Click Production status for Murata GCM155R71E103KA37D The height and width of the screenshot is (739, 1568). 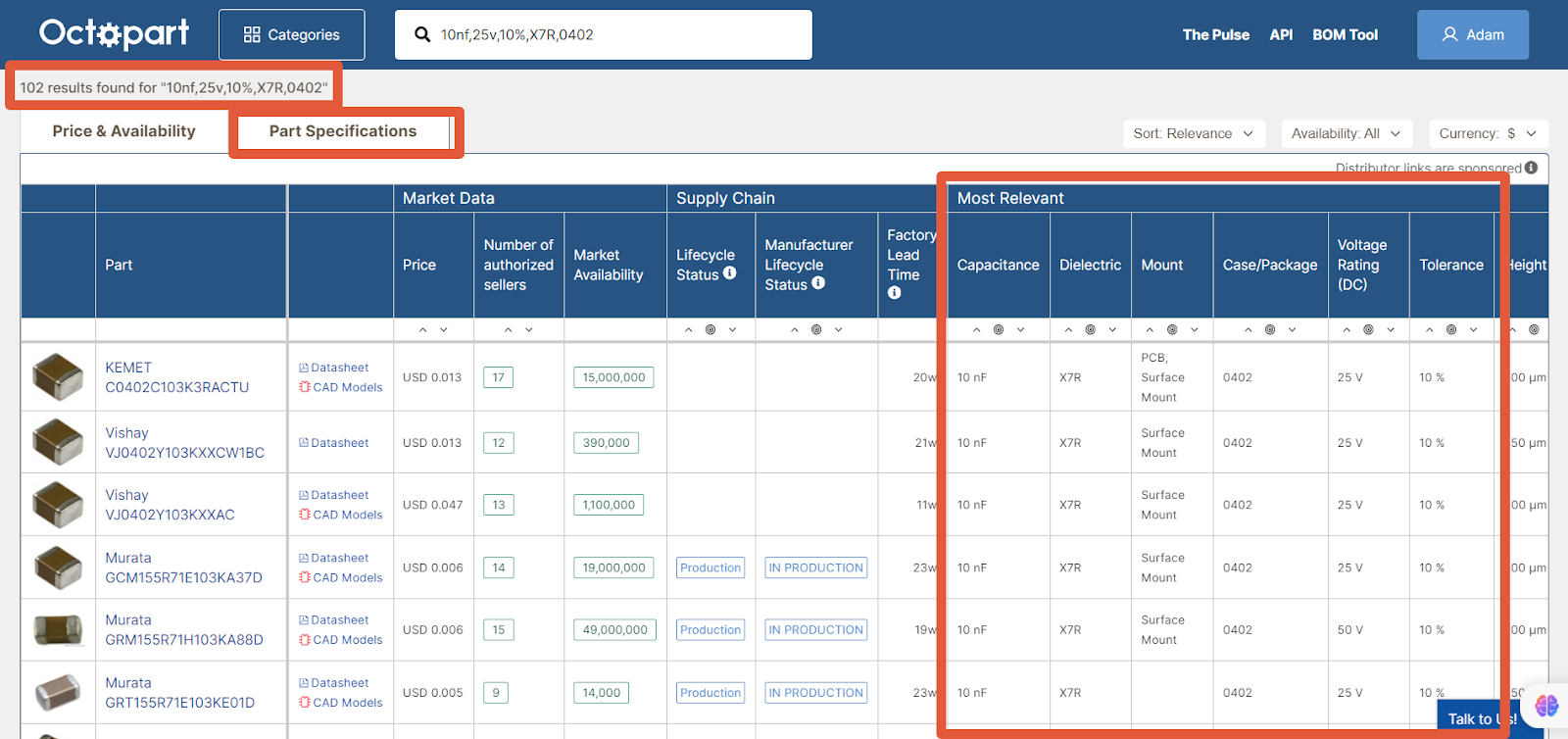coord(710,567)
